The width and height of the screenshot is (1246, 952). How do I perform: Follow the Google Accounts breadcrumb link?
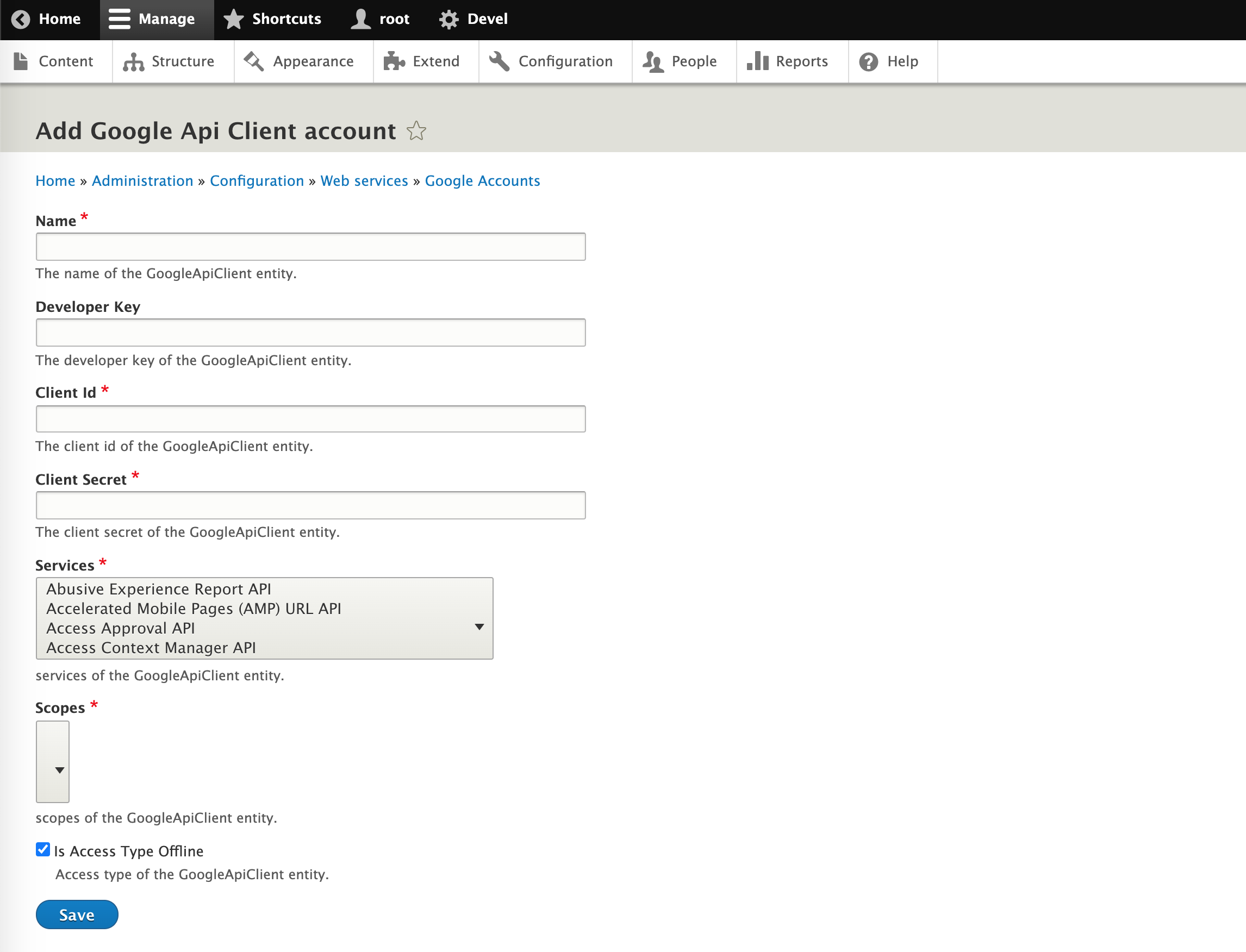tap(482, 181)
